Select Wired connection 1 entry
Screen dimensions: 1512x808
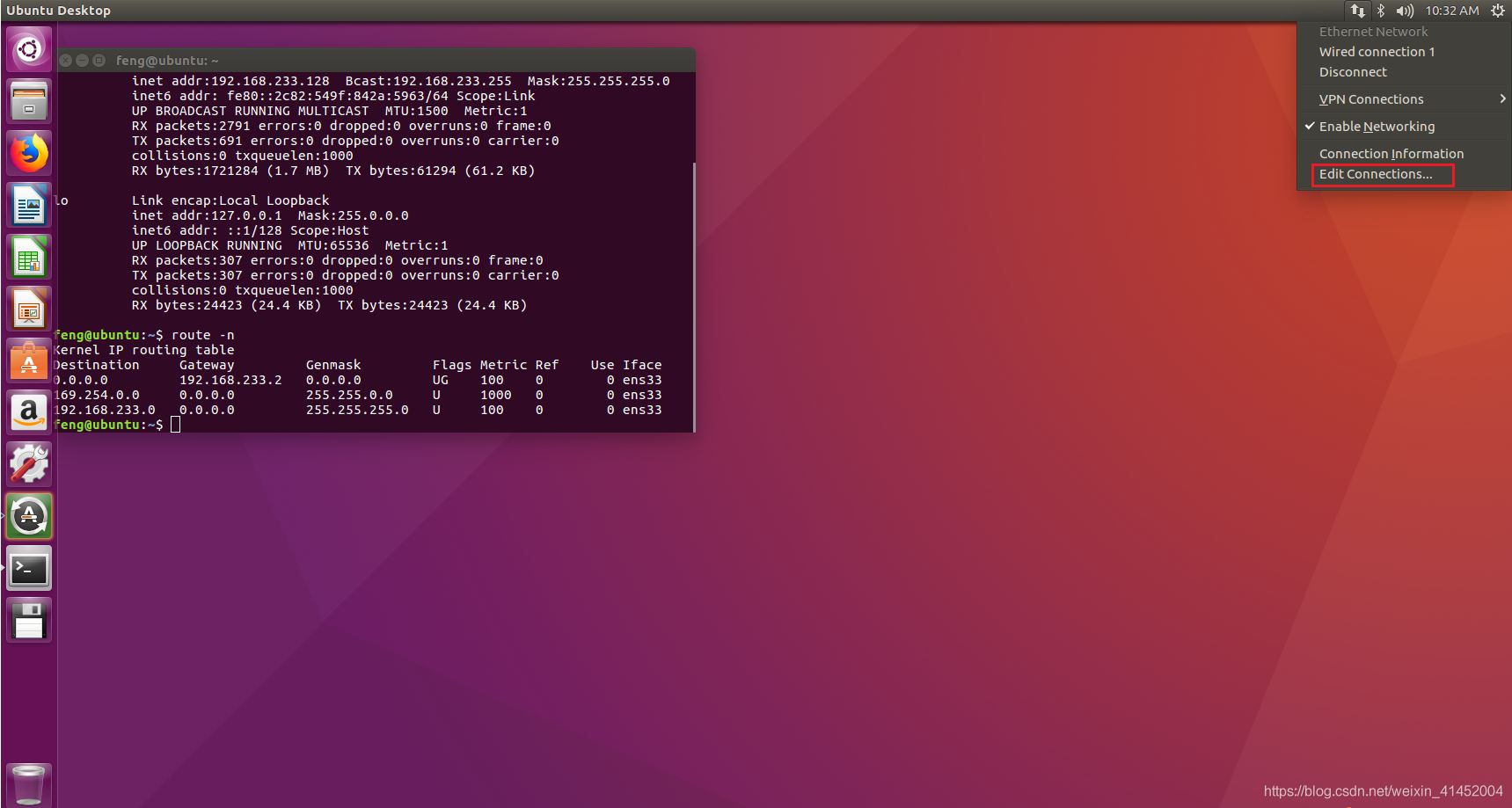point(1377,52)
